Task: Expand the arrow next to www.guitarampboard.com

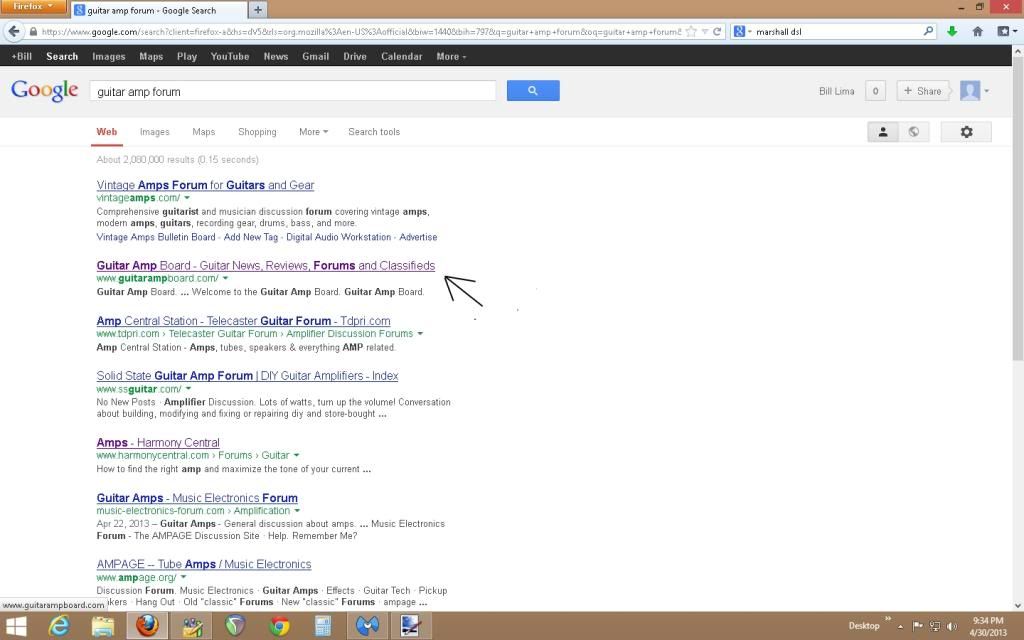Action: (225, 278)
